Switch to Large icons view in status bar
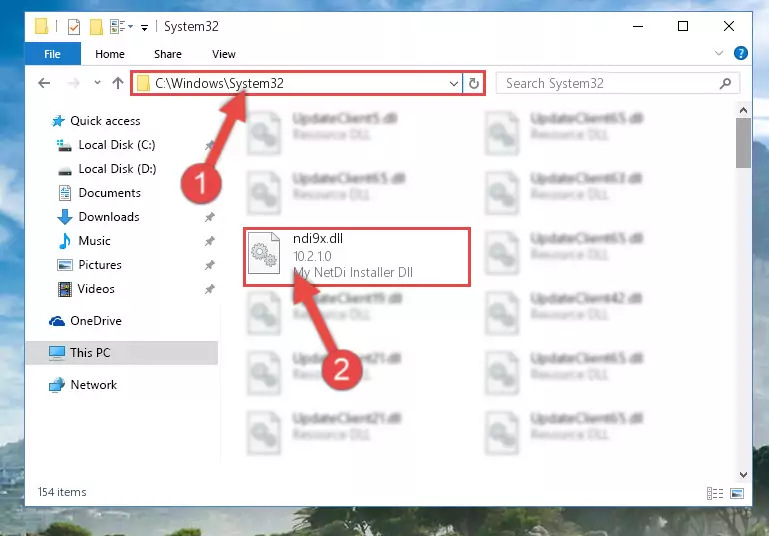The width and height of the screenshot is (769, 536). click(737, 493)
